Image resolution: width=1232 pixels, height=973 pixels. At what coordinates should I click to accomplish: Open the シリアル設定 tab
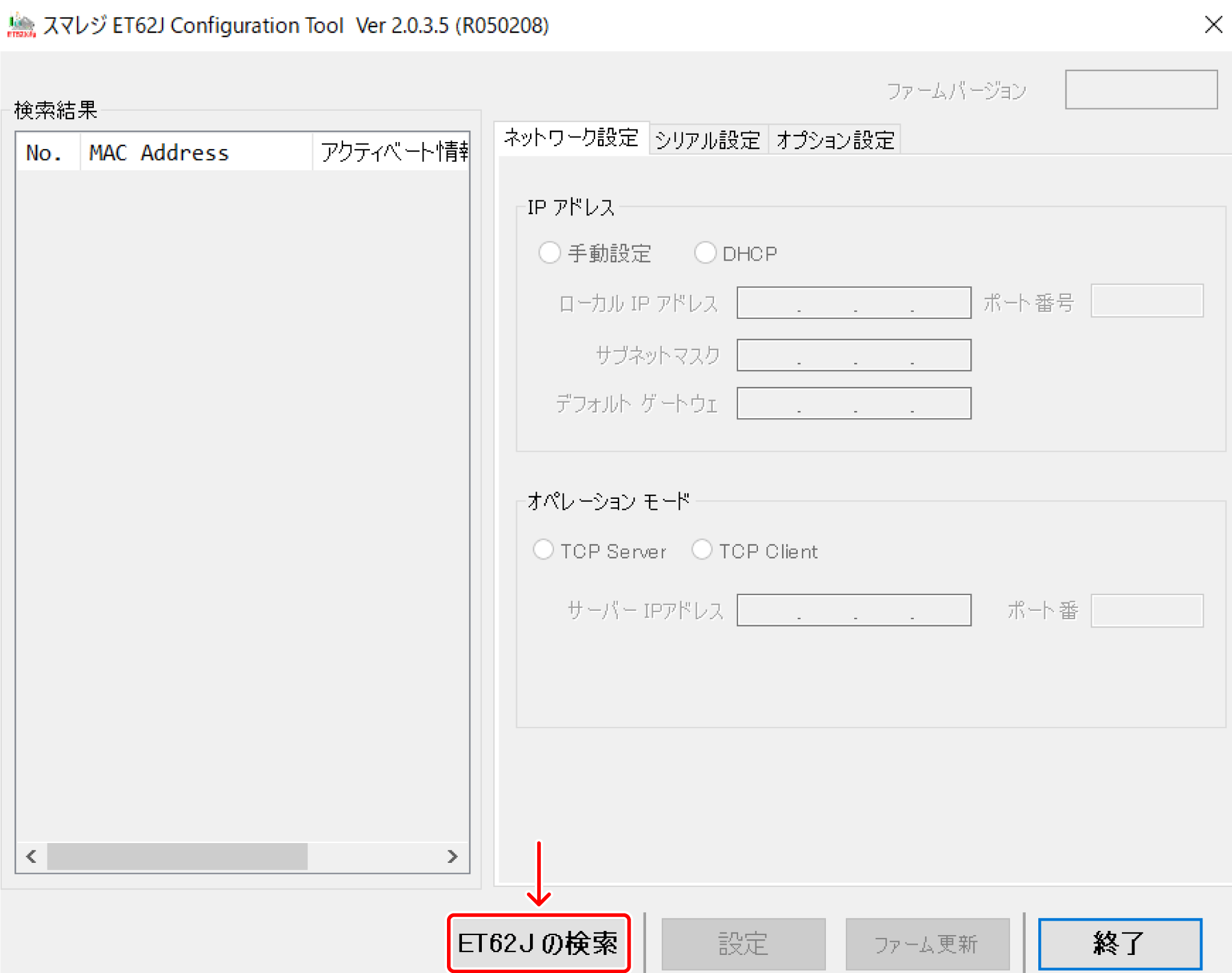click(708, 140)
